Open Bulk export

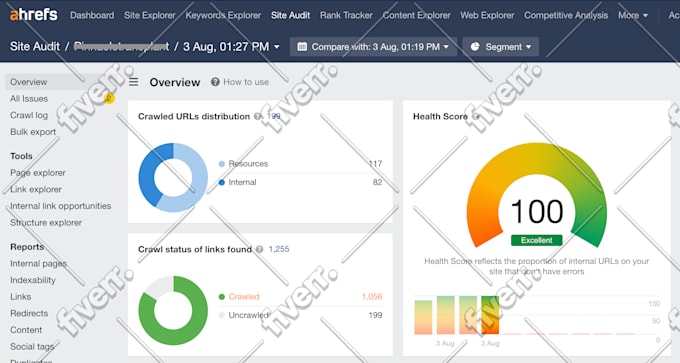[33, 131]
